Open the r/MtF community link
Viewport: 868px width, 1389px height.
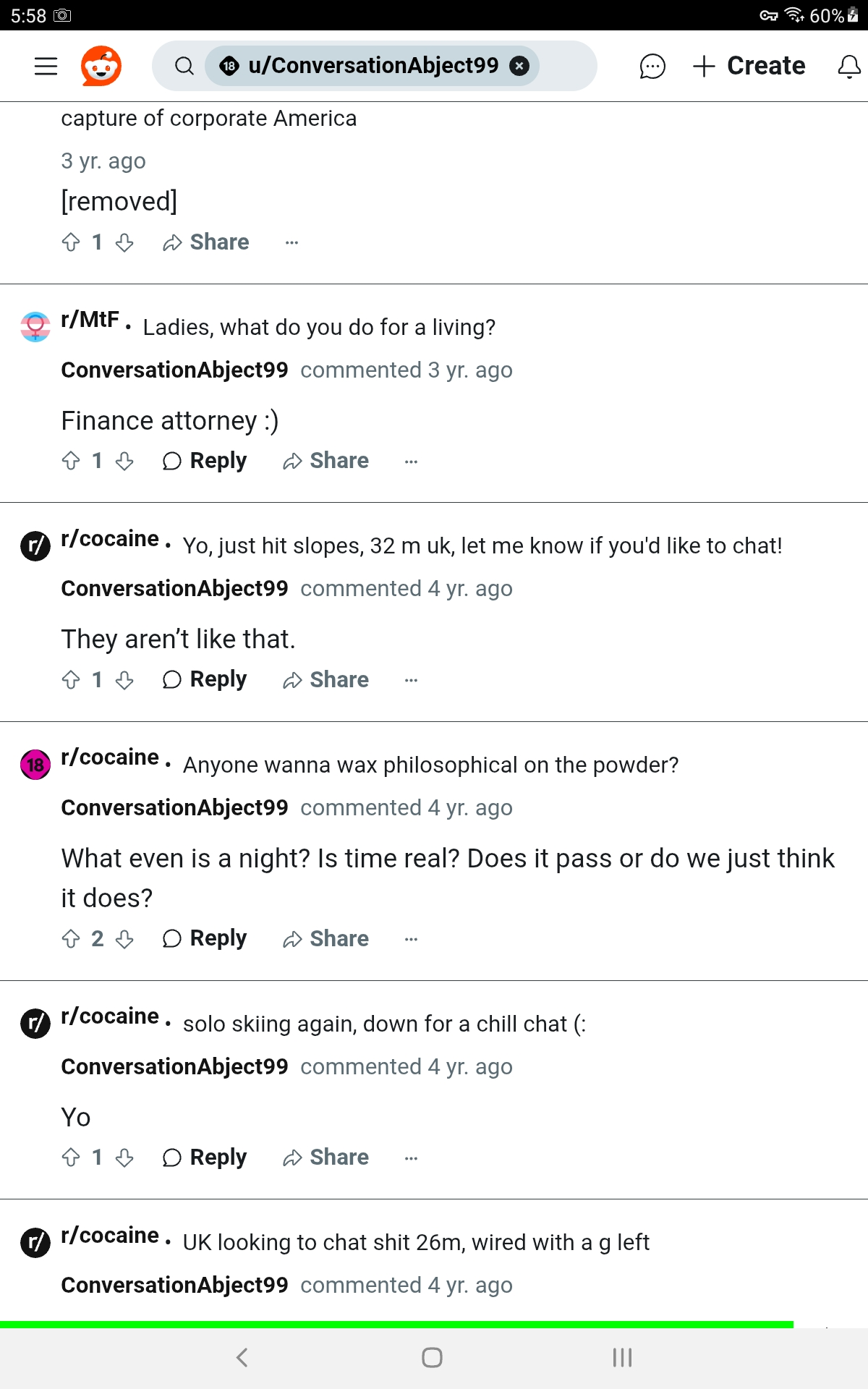(90, 319)
